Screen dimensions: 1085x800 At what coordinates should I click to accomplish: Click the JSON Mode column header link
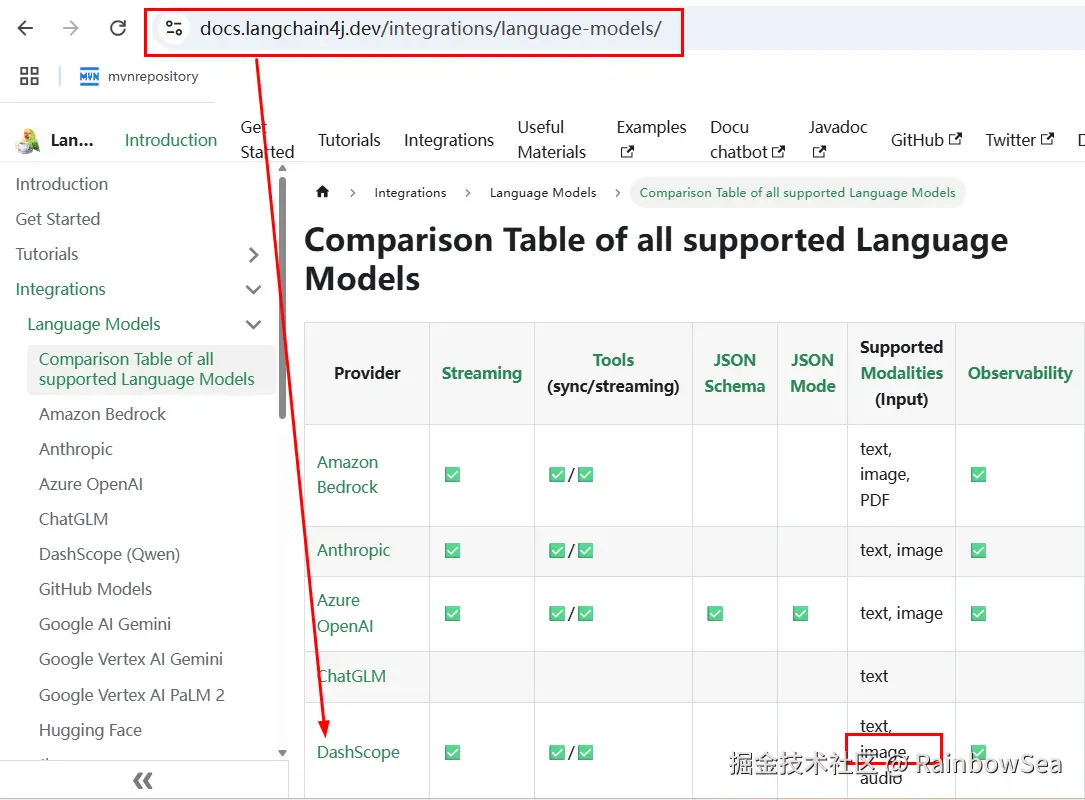(813, 374)
